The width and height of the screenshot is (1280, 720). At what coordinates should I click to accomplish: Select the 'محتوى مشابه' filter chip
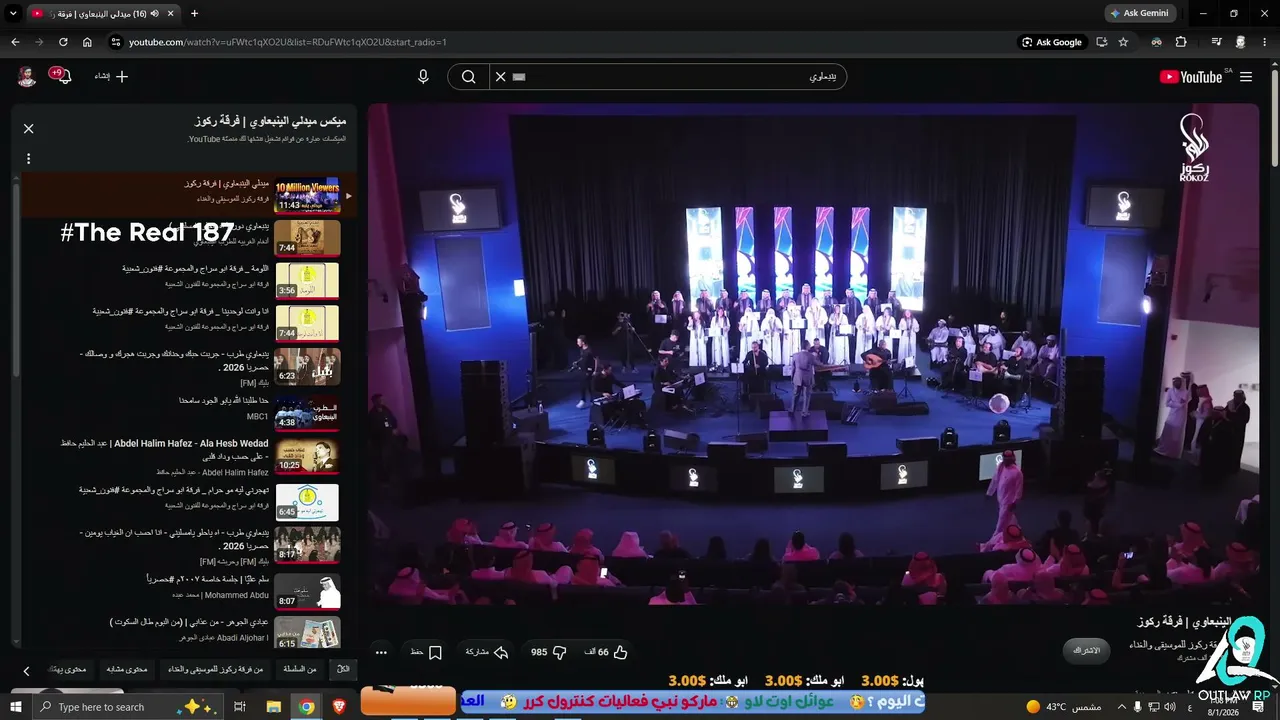click(127, 669)
